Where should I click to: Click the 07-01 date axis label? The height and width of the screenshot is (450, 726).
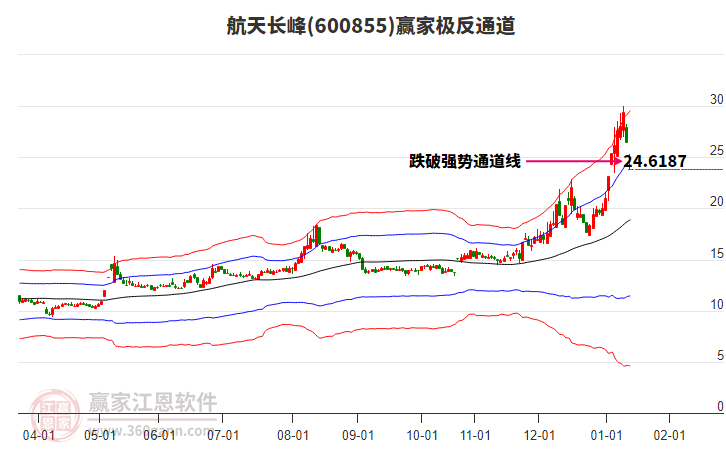pos(223,436)
